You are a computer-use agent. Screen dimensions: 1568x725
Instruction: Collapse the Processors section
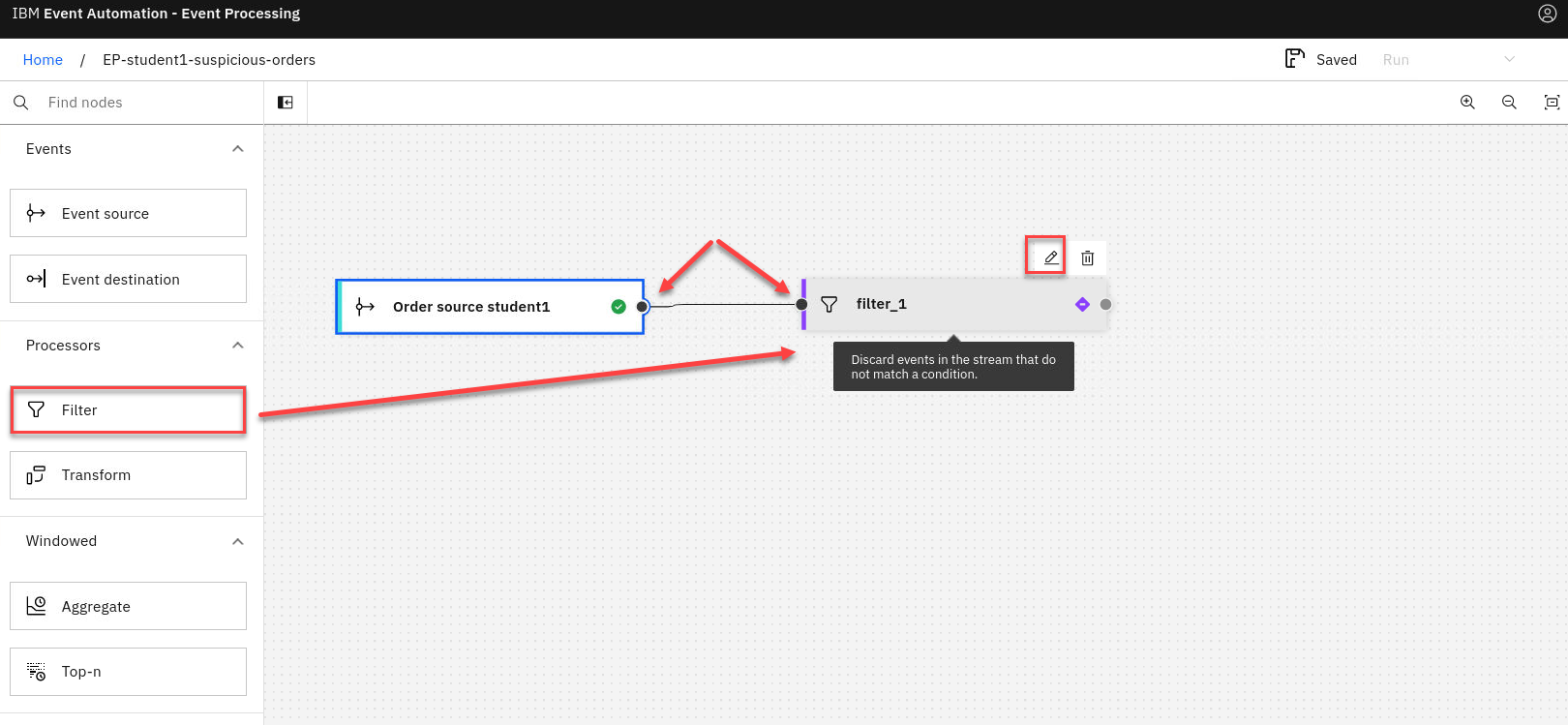click(x=238, y=346)
